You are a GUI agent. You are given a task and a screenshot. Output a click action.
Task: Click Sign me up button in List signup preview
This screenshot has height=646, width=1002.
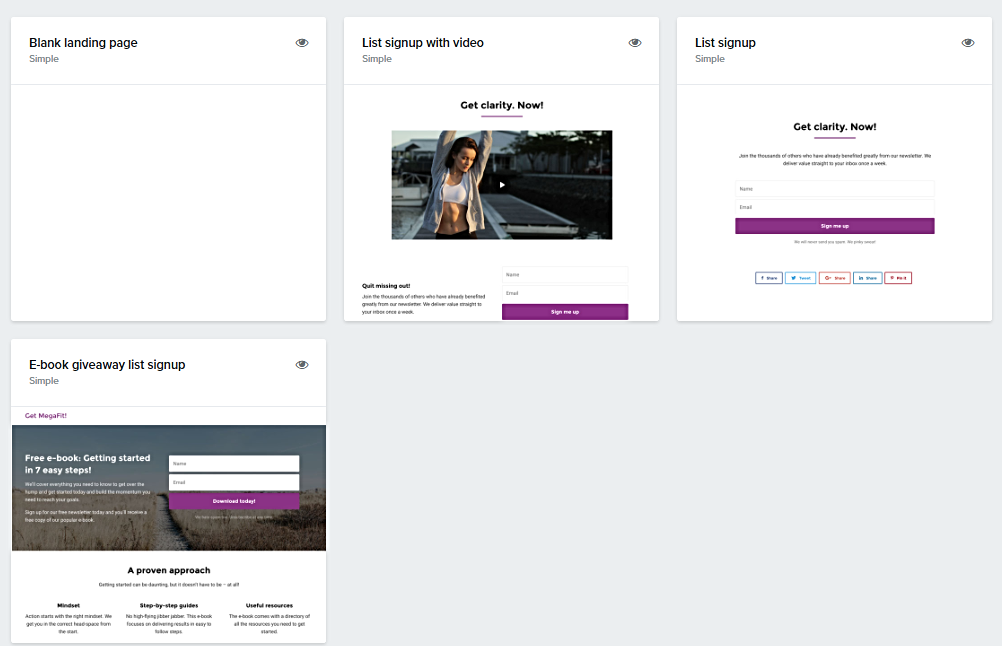click(835, 226)
